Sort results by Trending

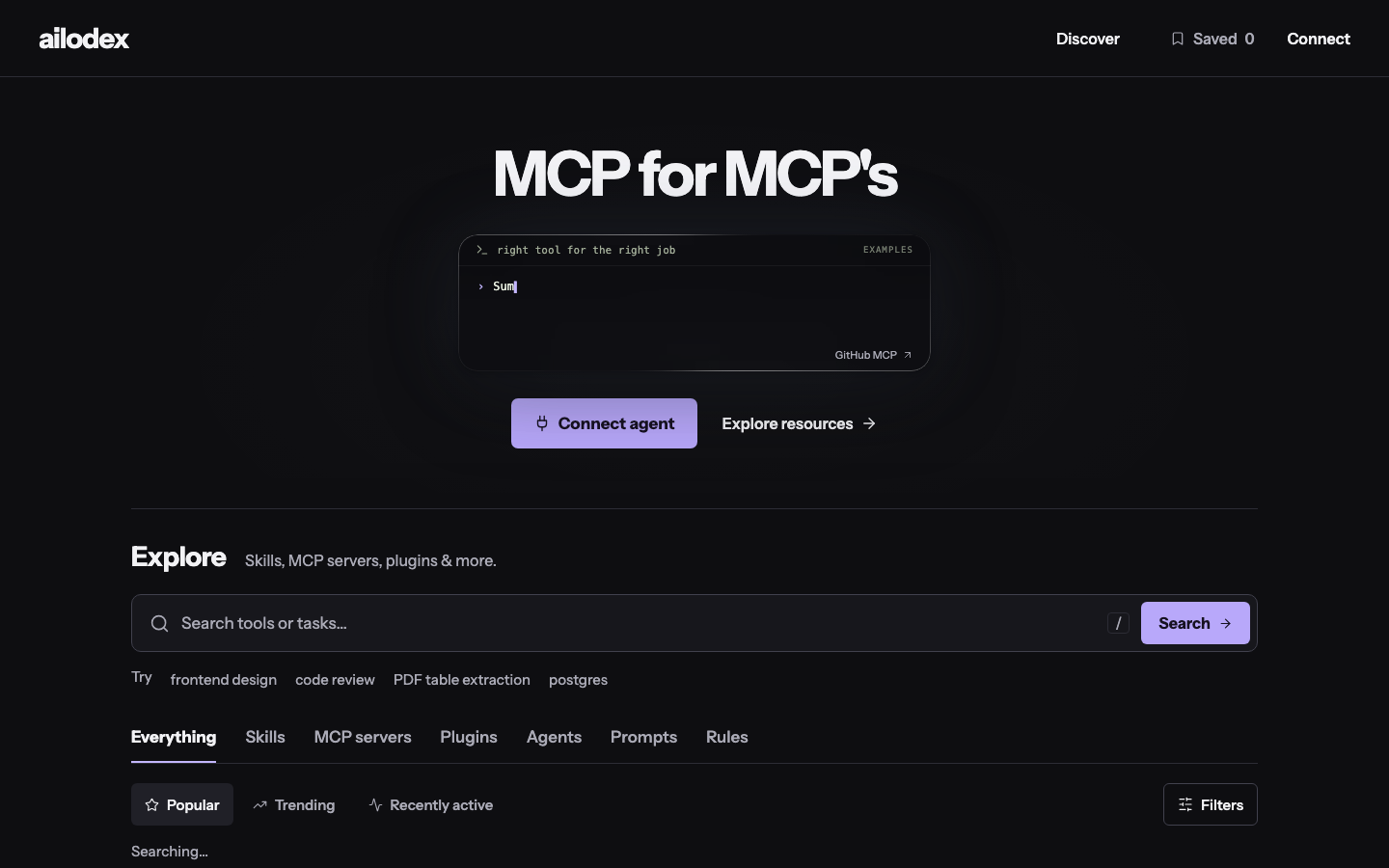[x=294, y=804]
